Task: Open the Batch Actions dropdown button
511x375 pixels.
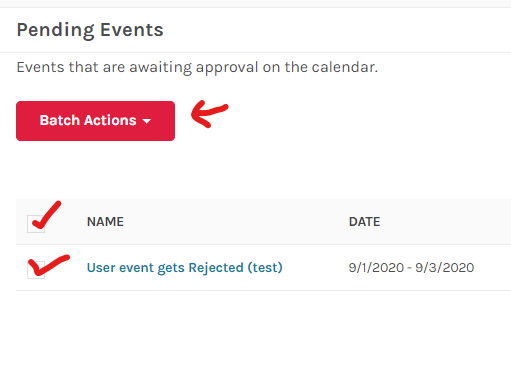Action: [95, 121]
